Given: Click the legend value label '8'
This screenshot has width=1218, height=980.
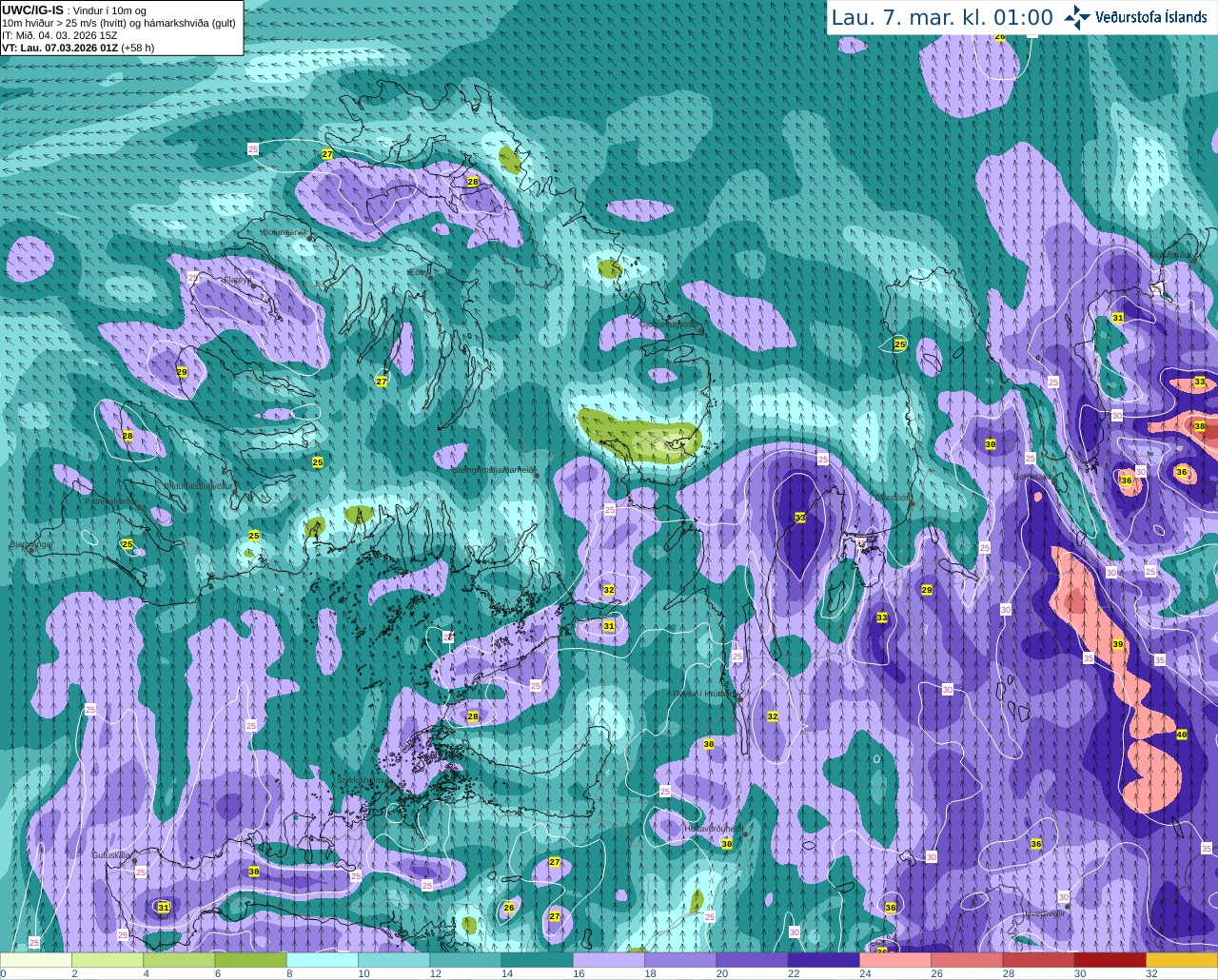Looking at the screenshot, I should point(289,973).
